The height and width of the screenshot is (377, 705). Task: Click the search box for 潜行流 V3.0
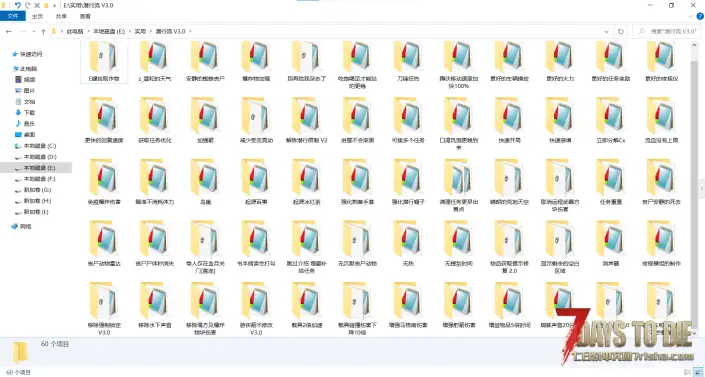(x=666, y=31)
